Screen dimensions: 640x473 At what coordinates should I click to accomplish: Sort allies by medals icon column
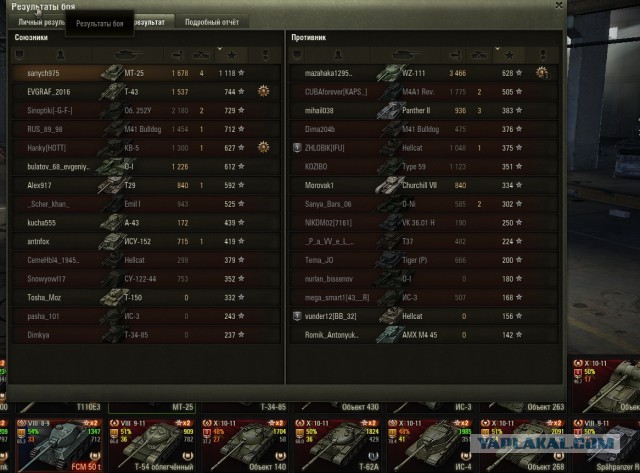click(265, 54)
